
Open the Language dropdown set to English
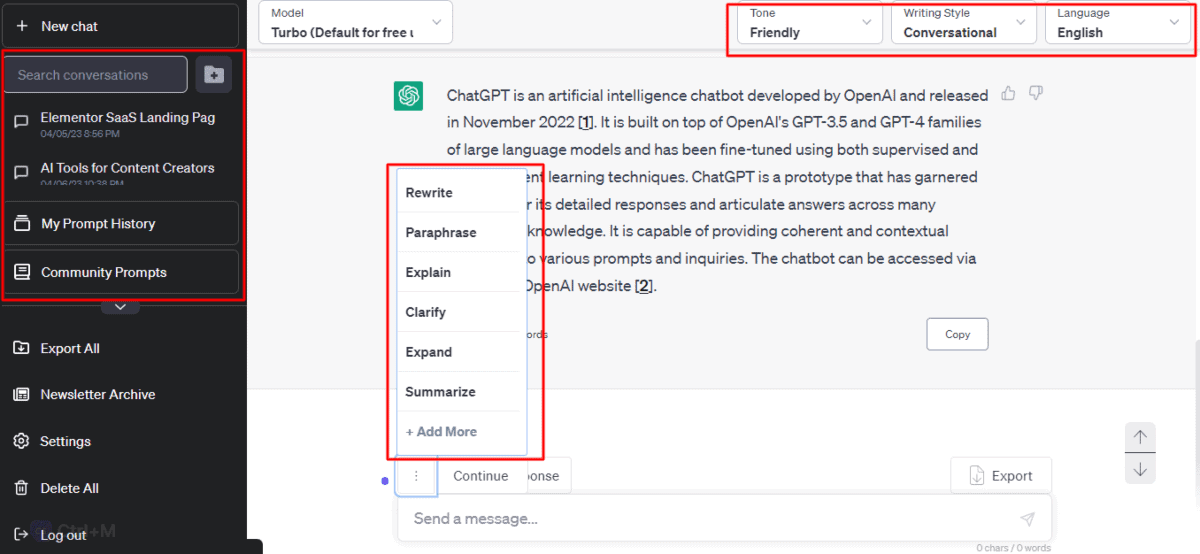pyautogui.click(x=1119, y=22)
